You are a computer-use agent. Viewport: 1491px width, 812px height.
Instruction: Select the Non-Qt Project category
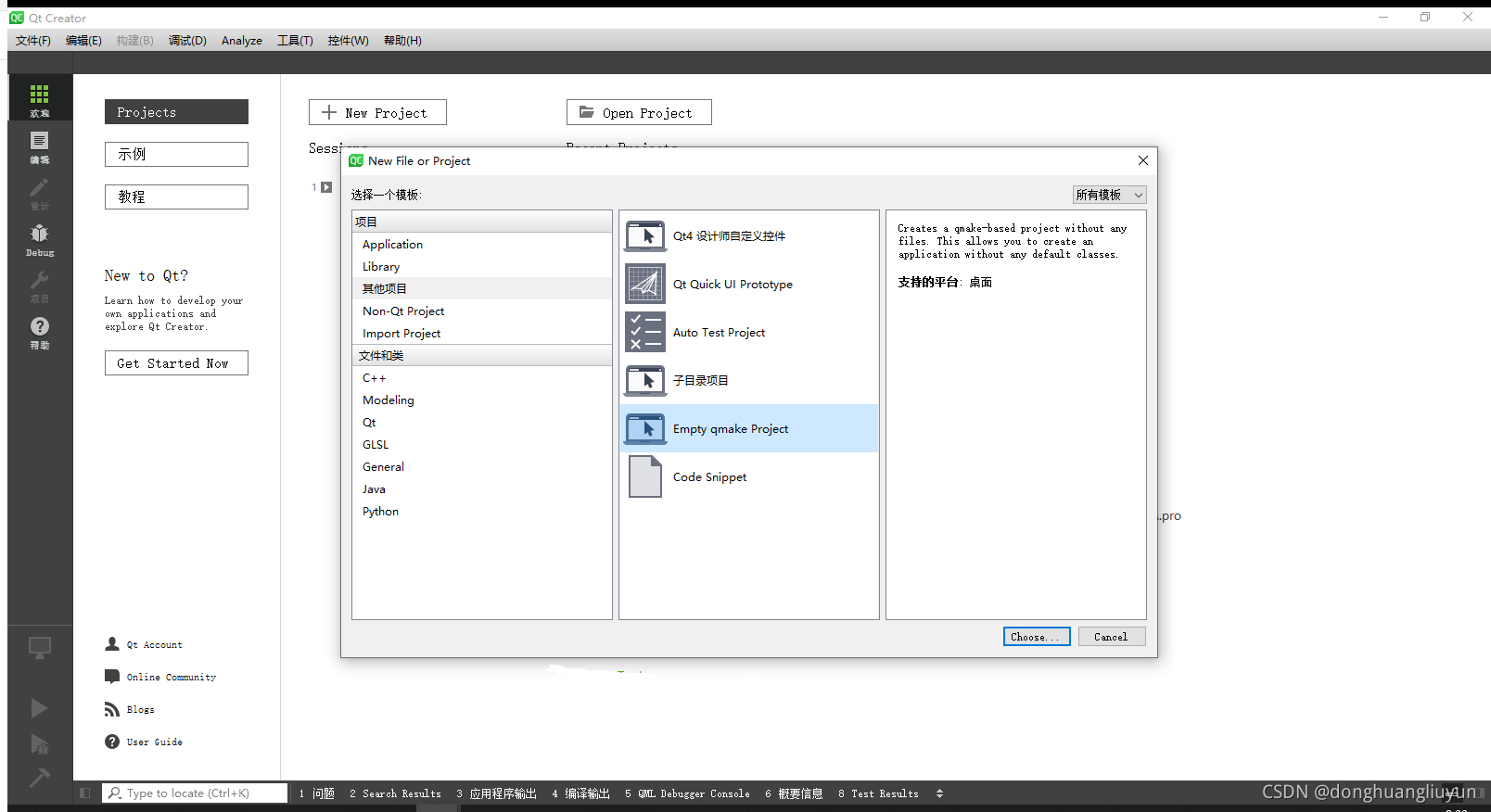(482, 311)
